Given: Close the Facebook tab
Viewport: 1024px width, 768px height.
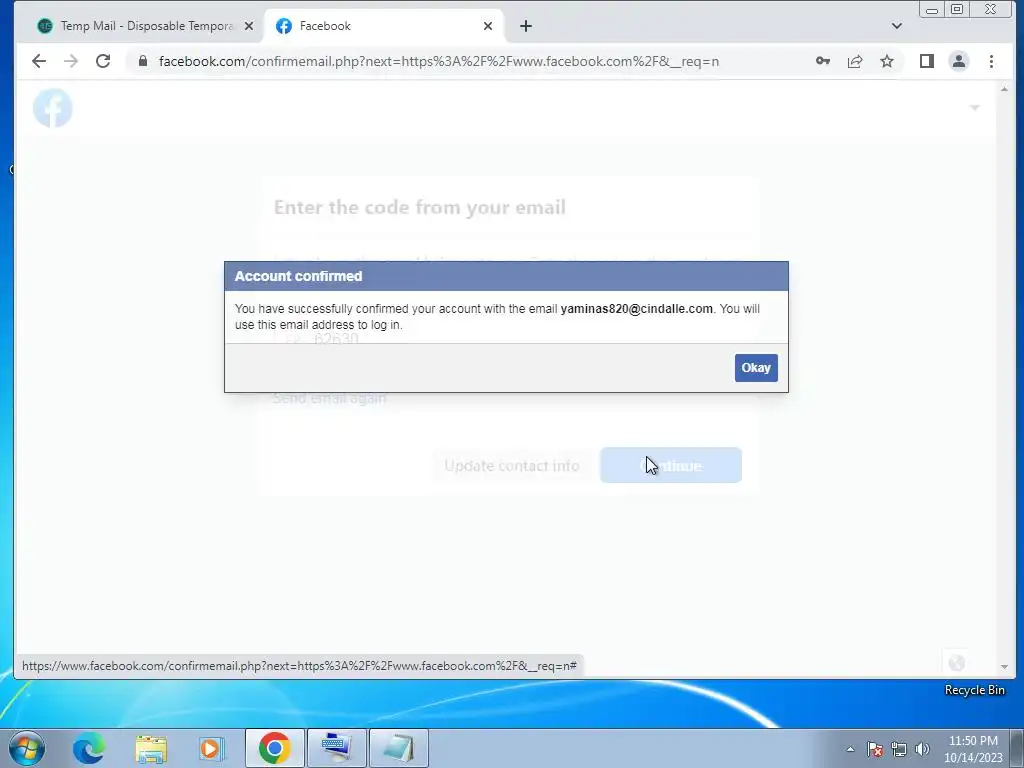Looking at the screenshot, I should [488, 26].
